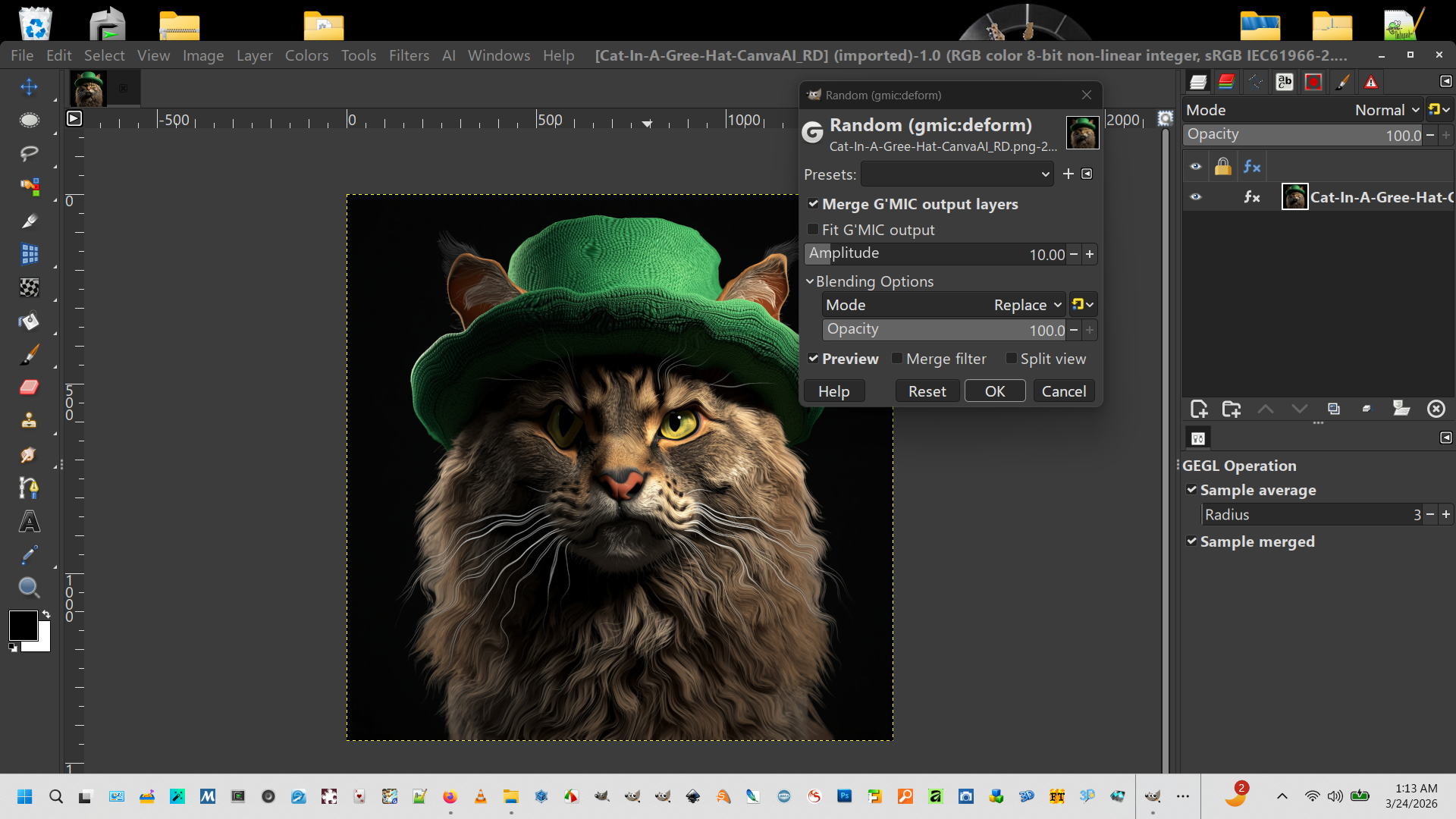Enable Fit G'MIC output checkbox
This screenshot has width=1456, height=819.
pyautogui.click(x=813, y=229)
